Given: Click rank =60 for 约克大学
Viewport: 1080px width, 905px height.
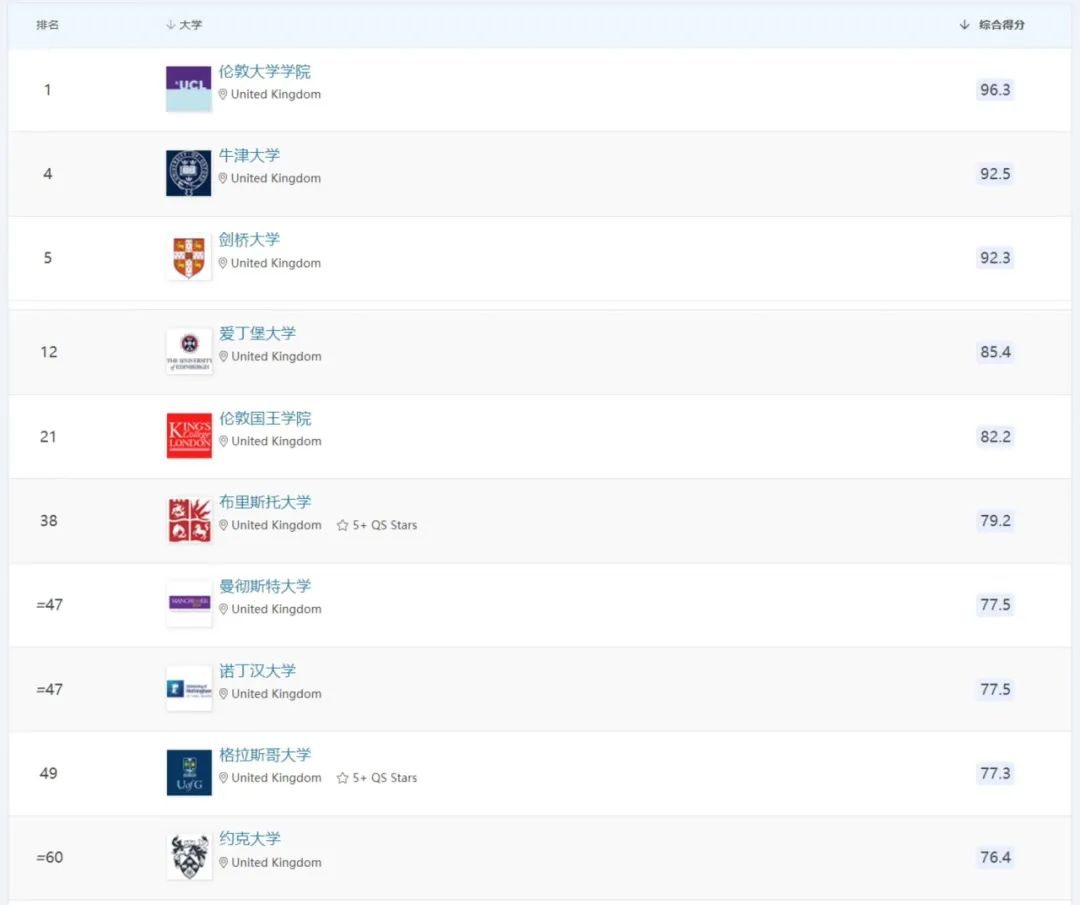Looking at the screenshot, I should pos(50,857).
